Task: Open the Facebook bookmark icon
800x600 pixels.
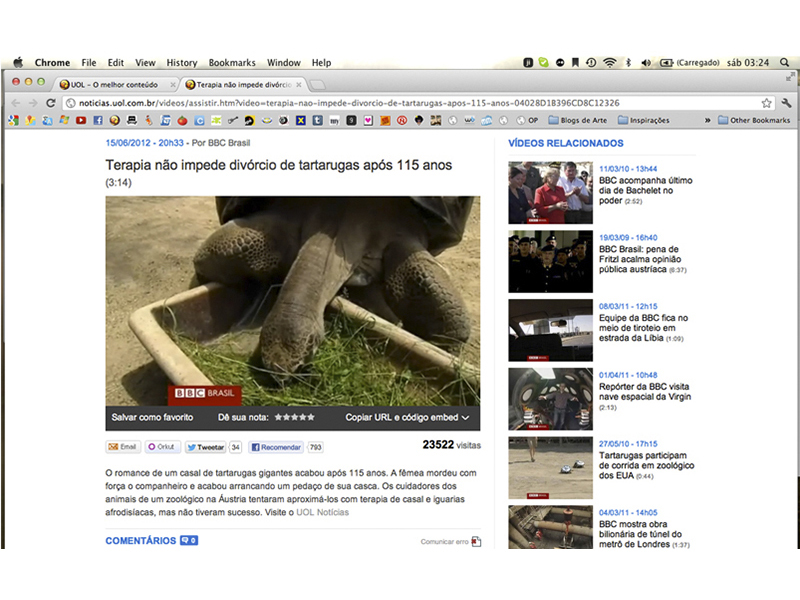Action: [x=98, y=120]
